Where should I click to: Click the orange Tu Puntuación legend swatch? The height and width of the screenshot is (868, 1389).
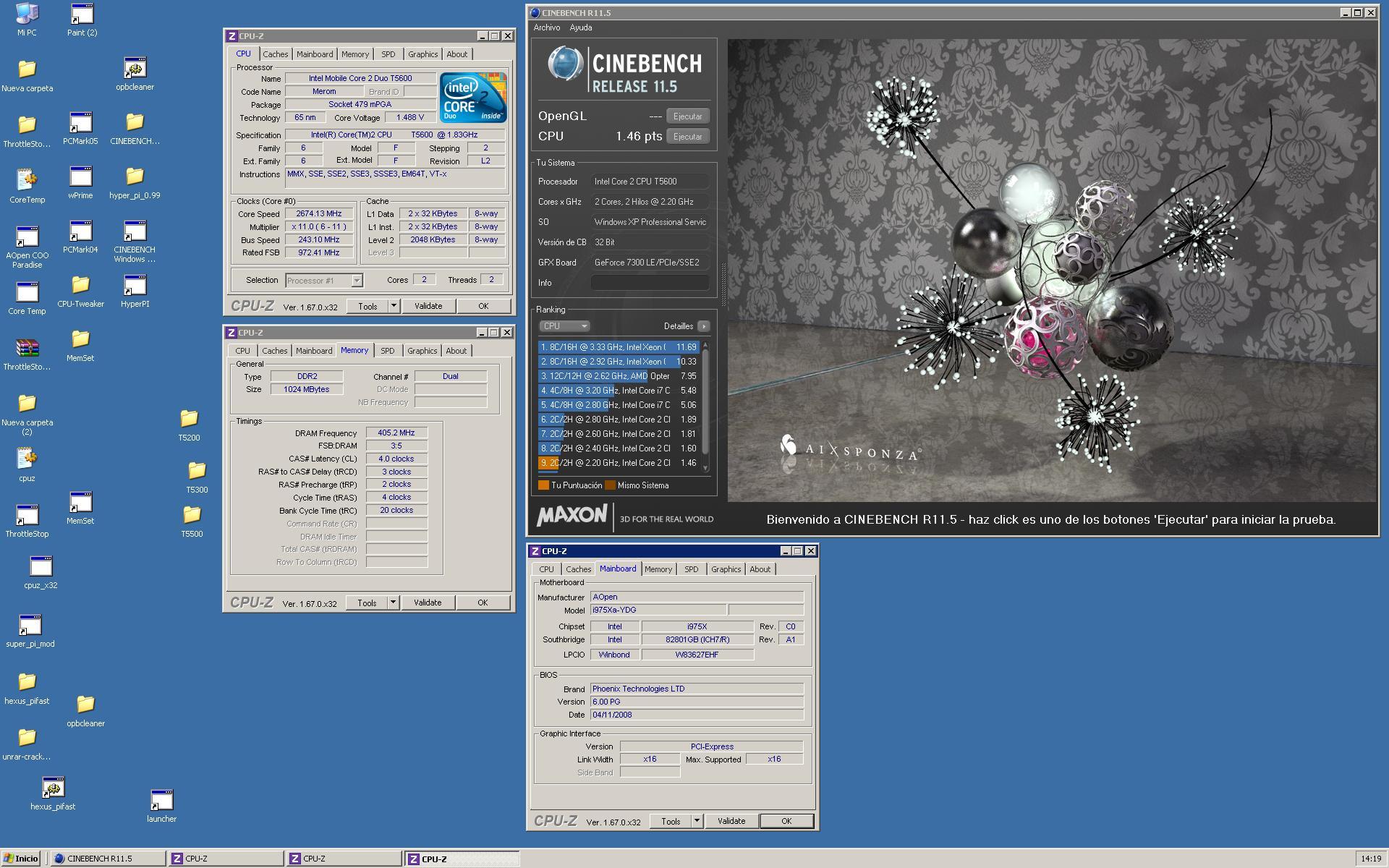click(543, 485)
